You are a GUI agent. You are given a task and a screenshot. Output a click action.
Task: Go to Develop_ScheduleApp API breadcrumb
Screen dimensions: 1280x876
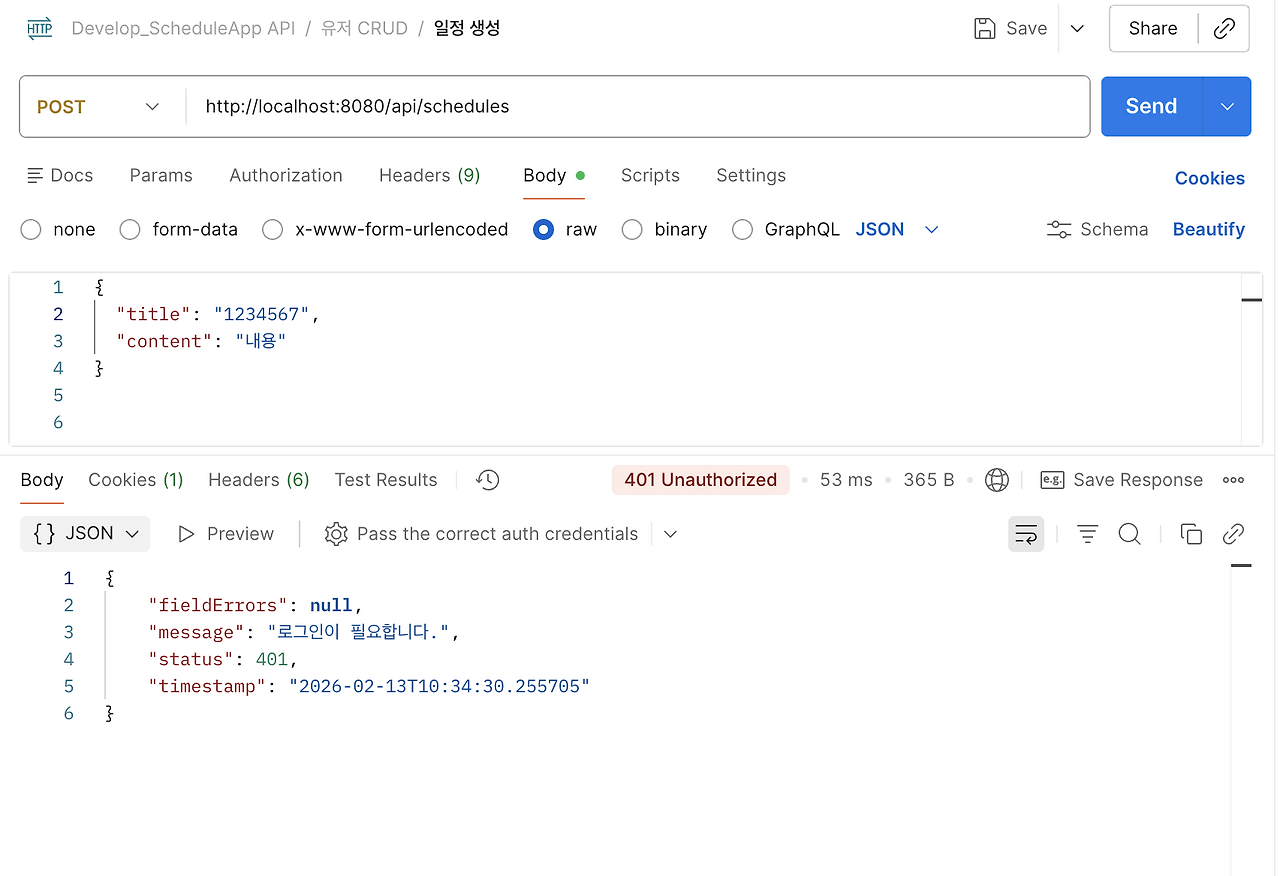[183, 28]
